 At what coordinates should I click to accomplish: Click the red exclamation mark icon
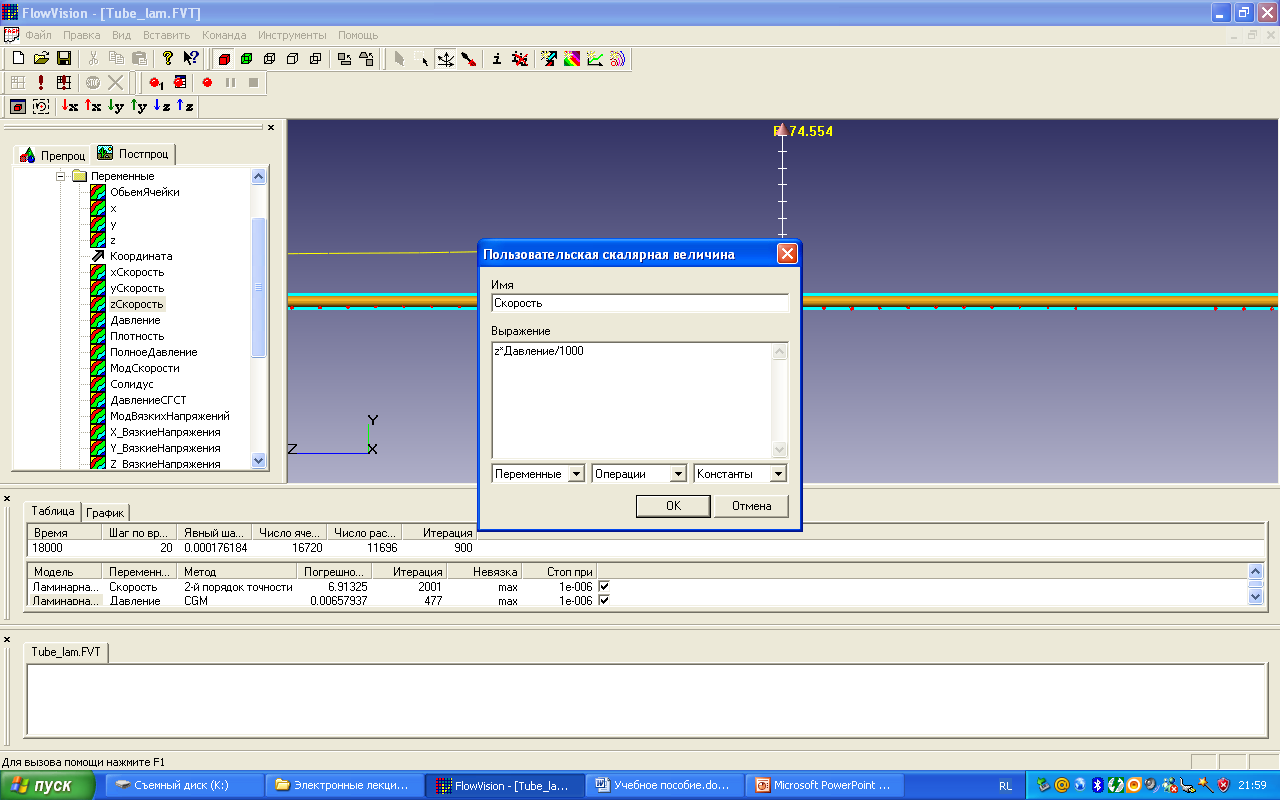coord(41,82)
